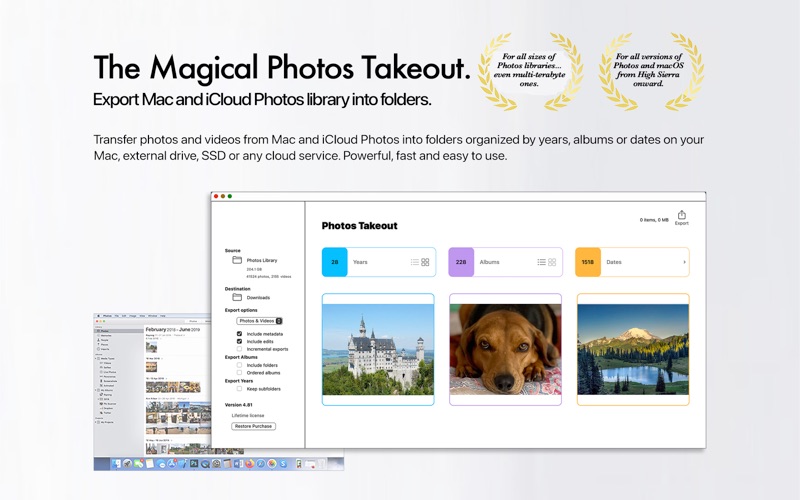
Task: Click the orange 1518 dates count swatch
Action: pyautogui.click(x=588, y=262)
